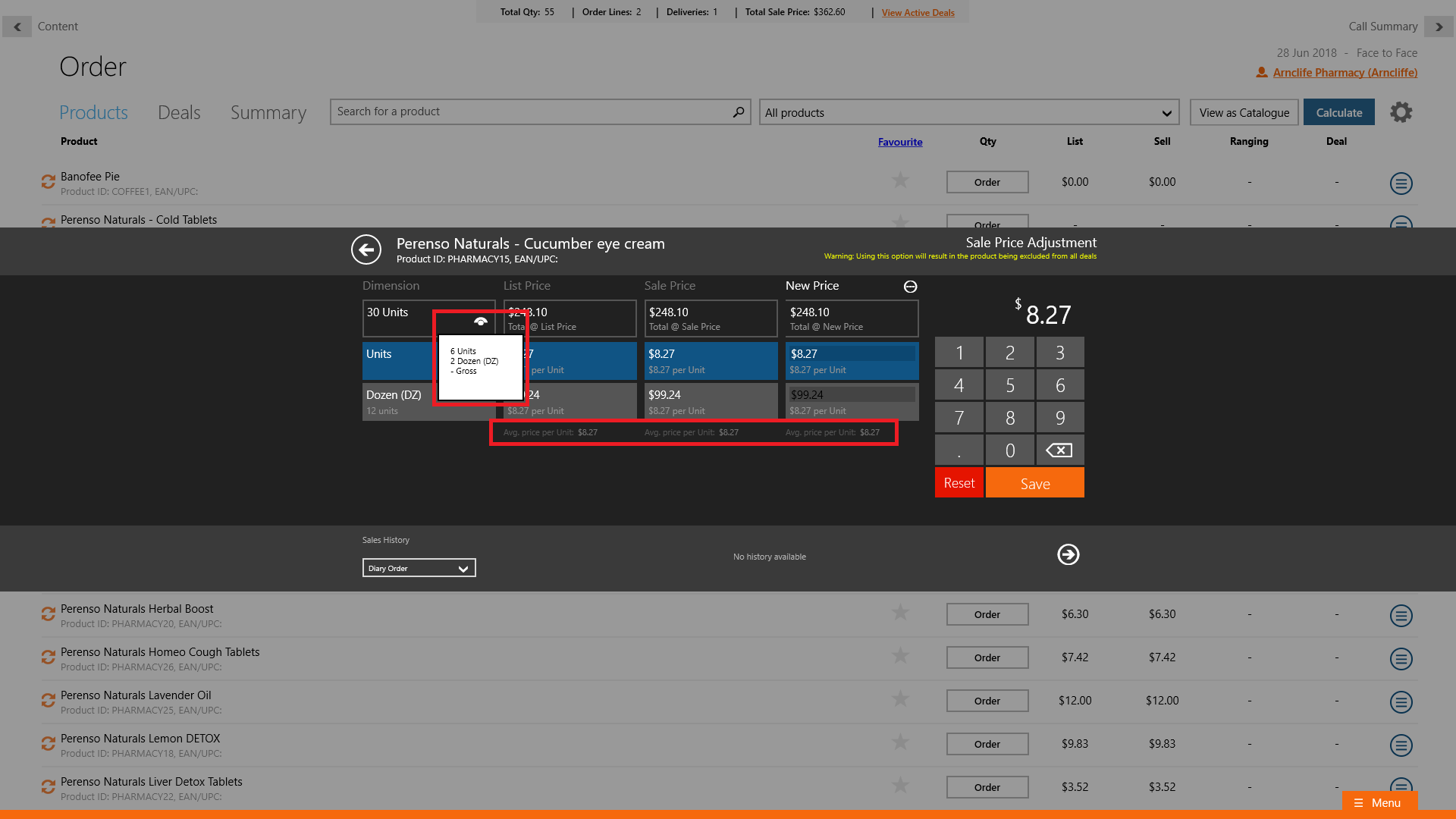The height and width of the screenshot is (819, 1456).
Task: Switch to the Deals tab
Action: point(179,113)
